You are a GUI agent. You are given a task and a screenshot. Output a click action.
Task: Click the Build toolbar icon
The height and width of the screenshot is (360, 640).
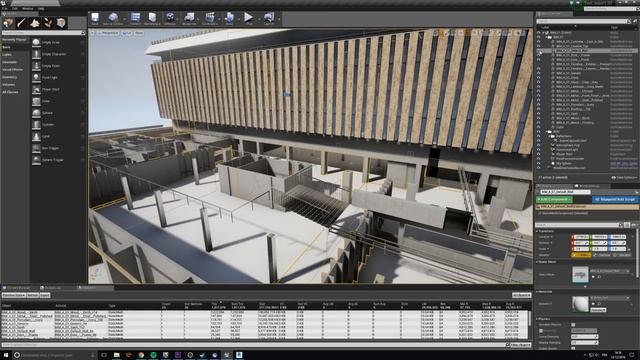click(x=229, y=18)
